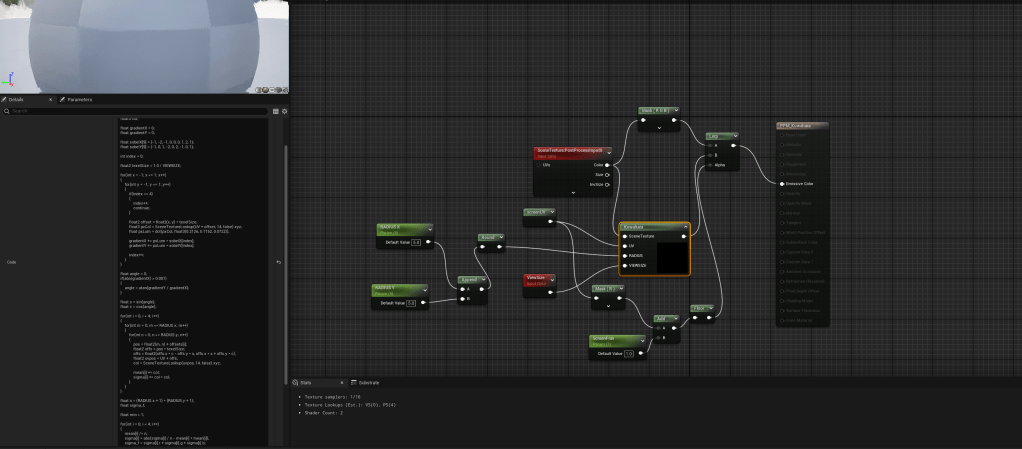Click the search magnifier icon in Details
The height and width of the screenshot is (449, 1022).
click(6, 111)
